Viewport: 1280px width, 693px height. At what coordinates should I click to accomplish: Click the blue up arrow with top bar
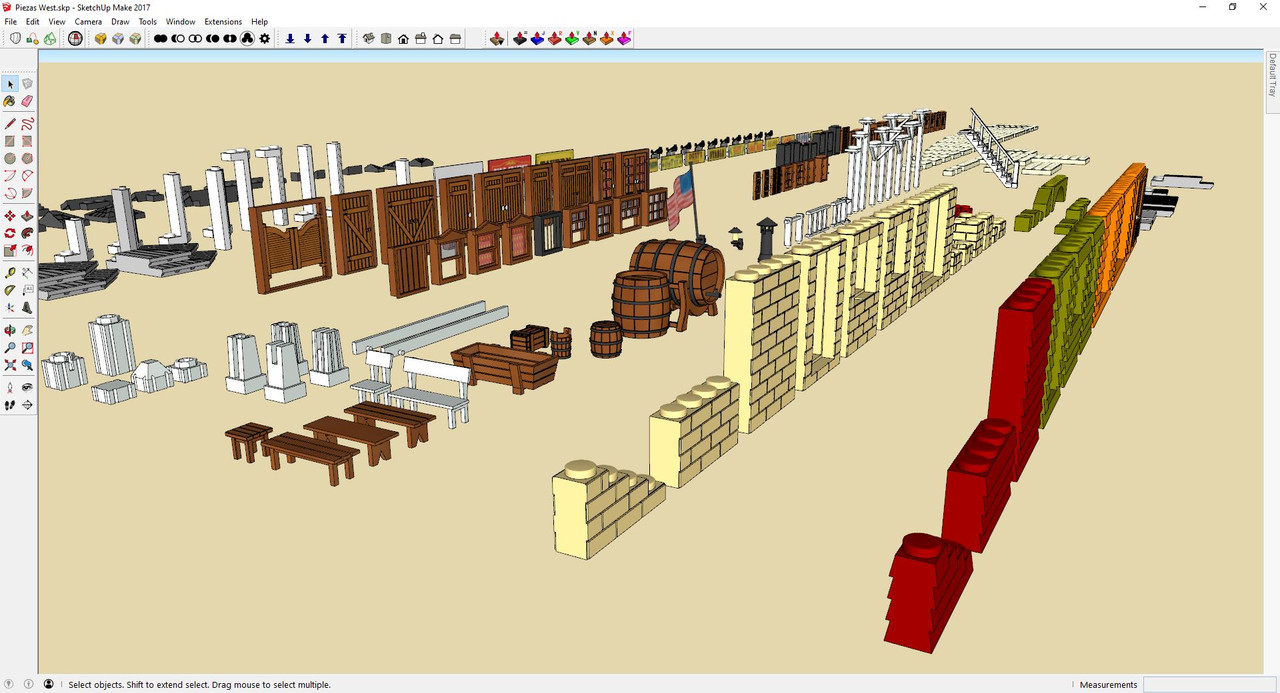342,39
